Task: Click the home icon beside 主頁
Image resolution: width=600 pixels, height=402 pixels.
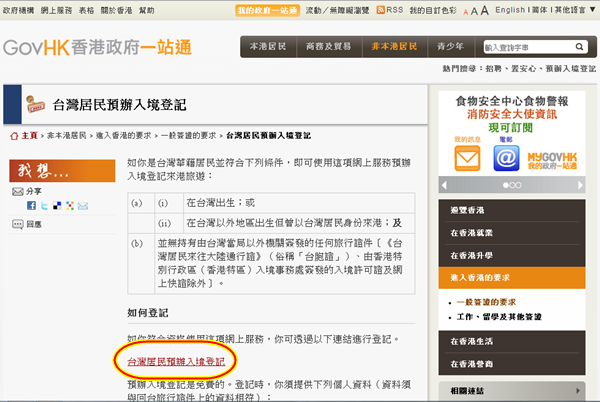Action: 14,136
